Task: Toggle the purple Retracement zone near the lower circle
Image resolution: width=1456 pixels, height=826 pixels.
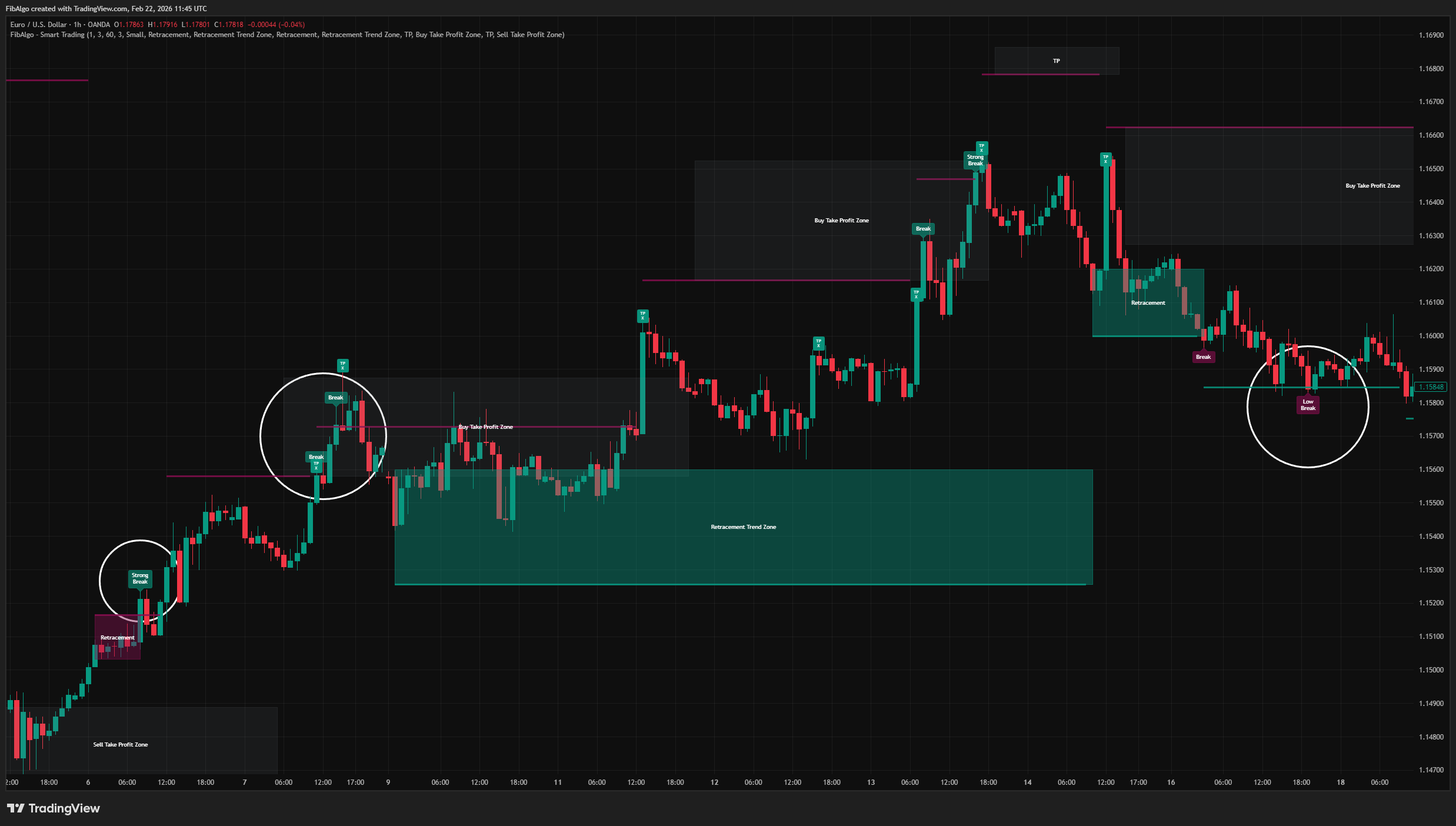Action: click(x=116, y=637)
